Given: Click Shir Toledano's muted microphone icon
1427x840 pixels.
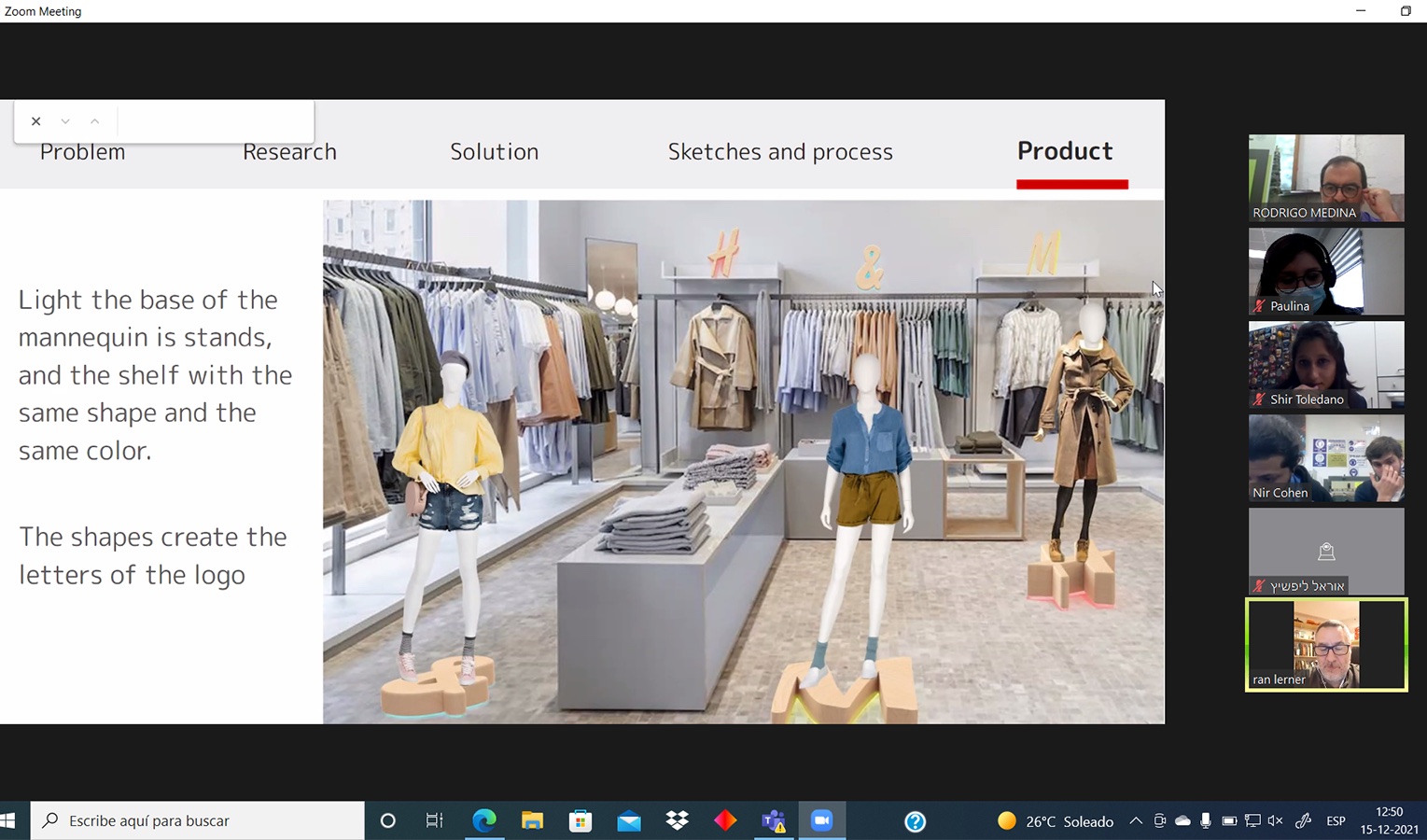Looking at the screenshot, I should point(1259,399).
